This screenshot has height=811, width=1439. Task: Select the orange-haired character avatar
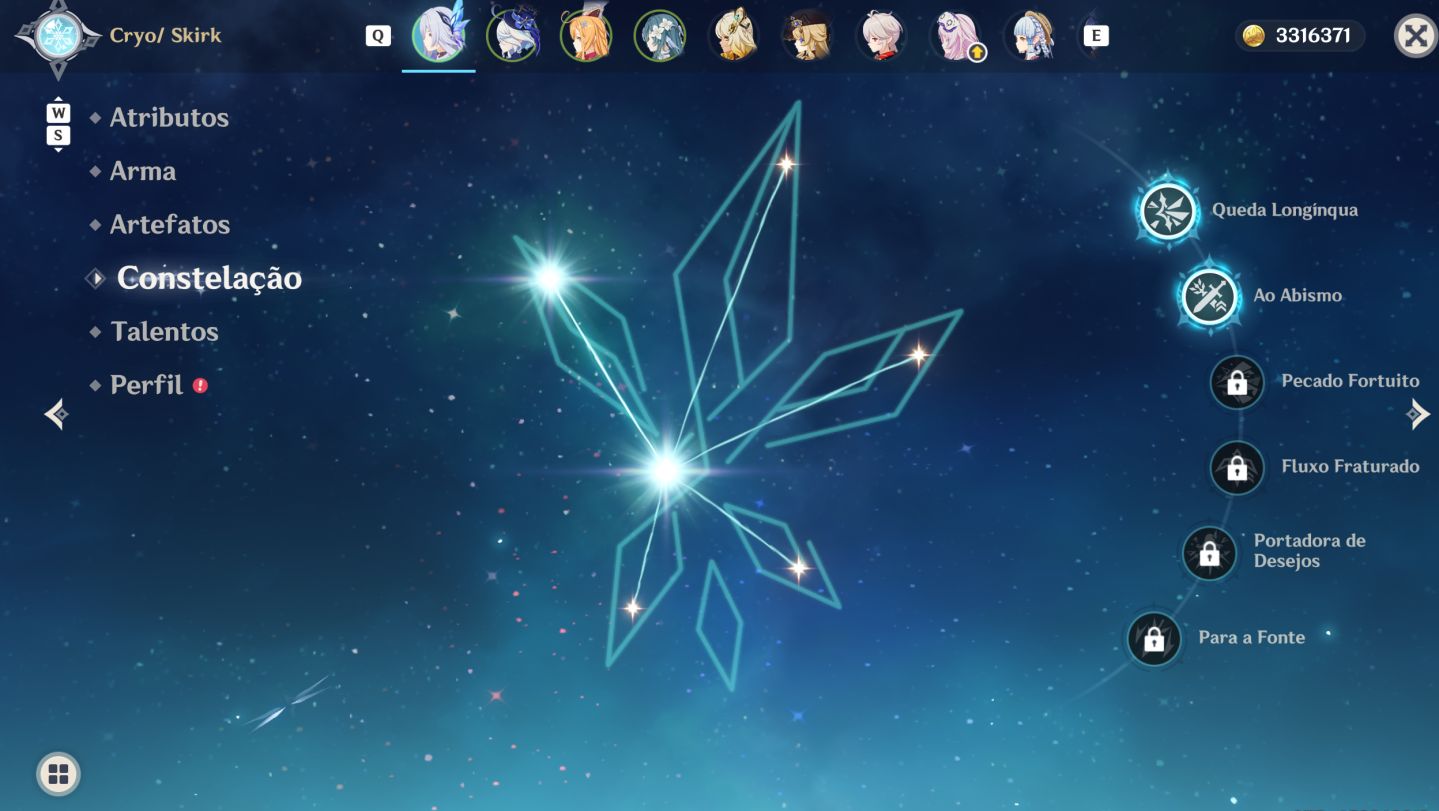click(586, 36)
